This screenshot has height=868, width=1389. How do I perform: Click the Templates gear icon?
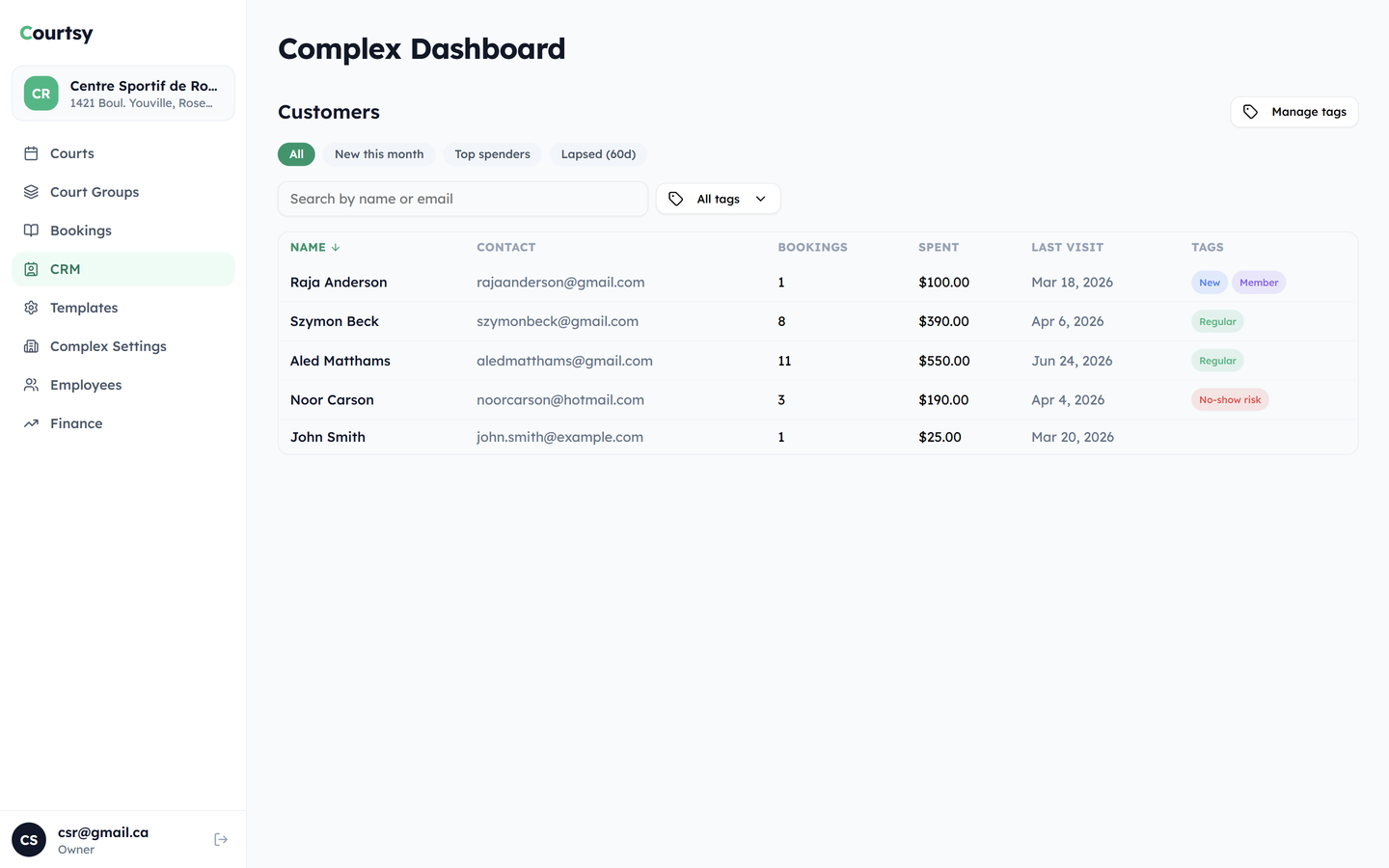click(x=31, y=308)
